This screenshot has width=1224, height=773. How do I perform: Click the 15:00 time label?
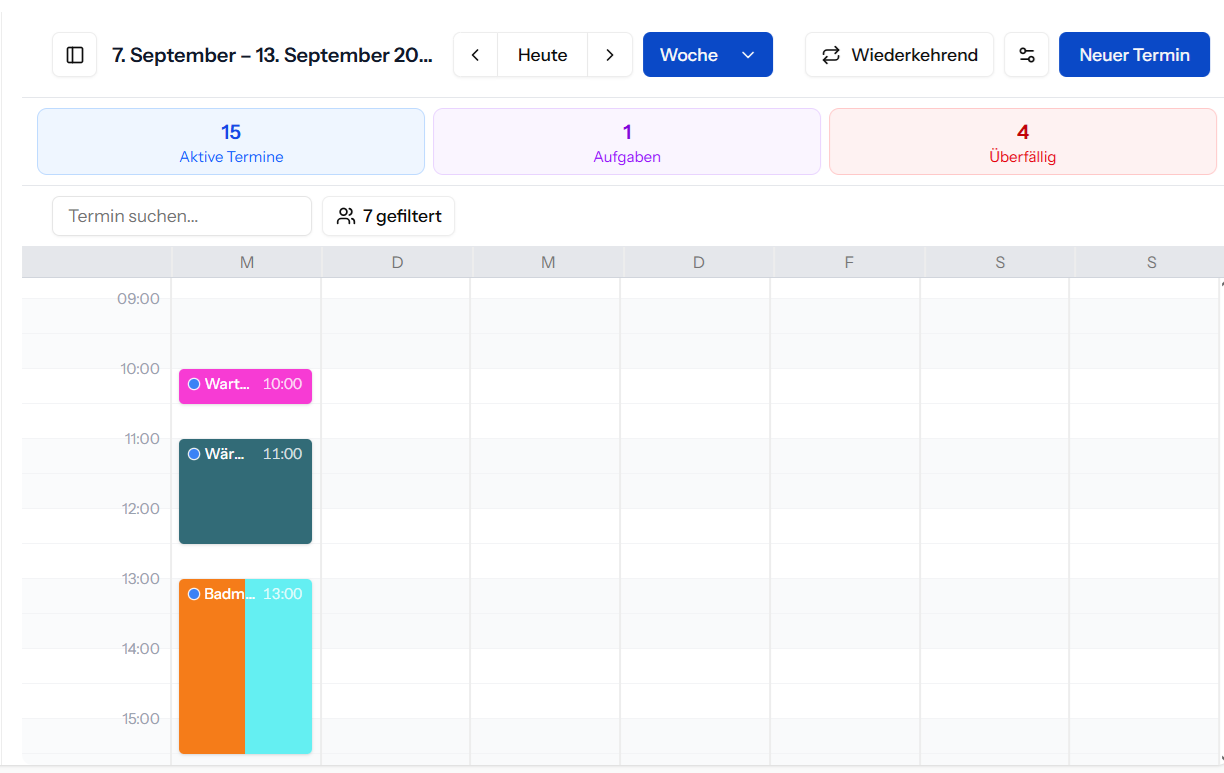coord(139,718)
